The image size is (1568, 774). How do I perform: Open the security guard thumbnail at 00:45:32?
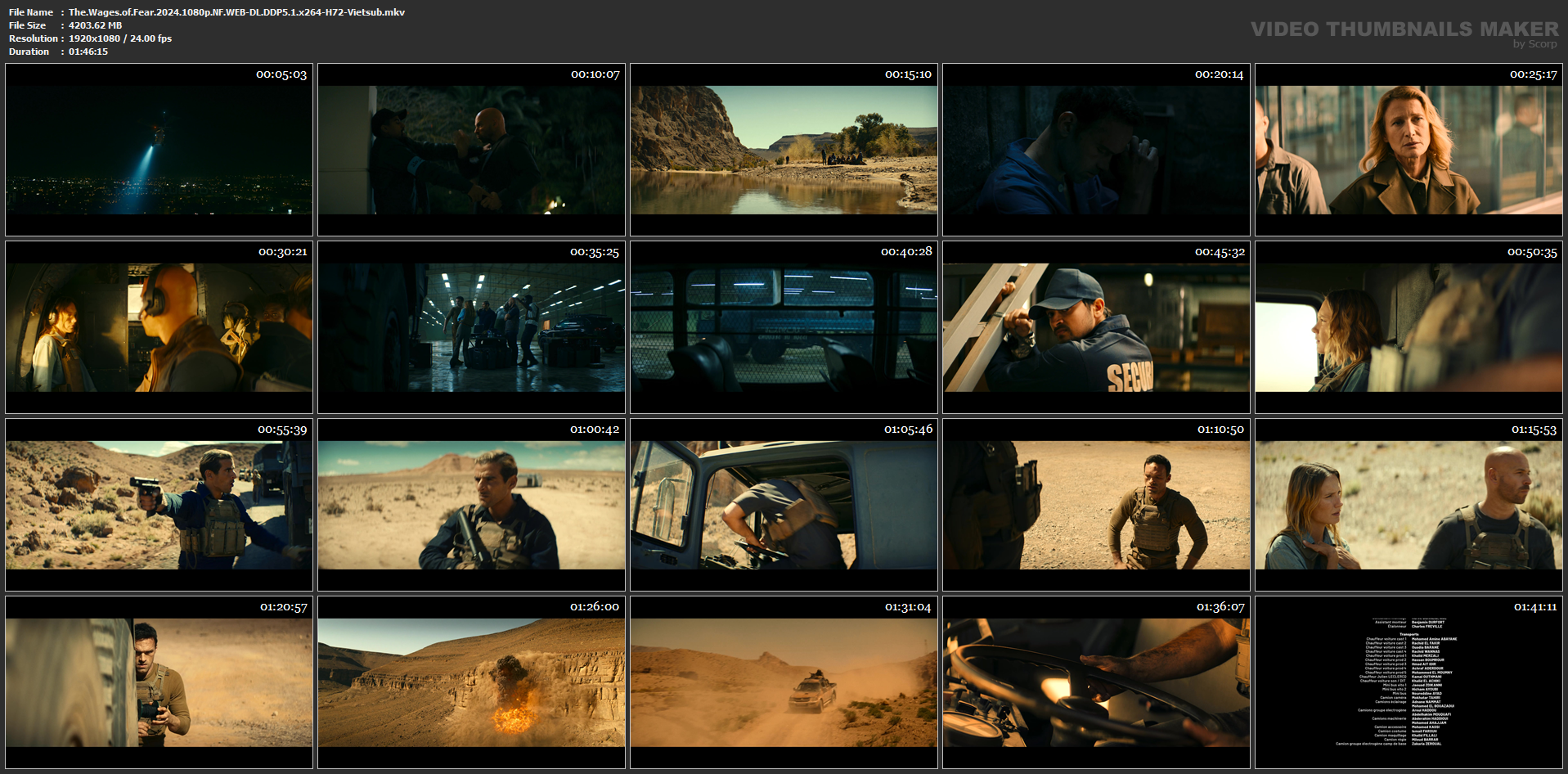(x=1096, y=327)
